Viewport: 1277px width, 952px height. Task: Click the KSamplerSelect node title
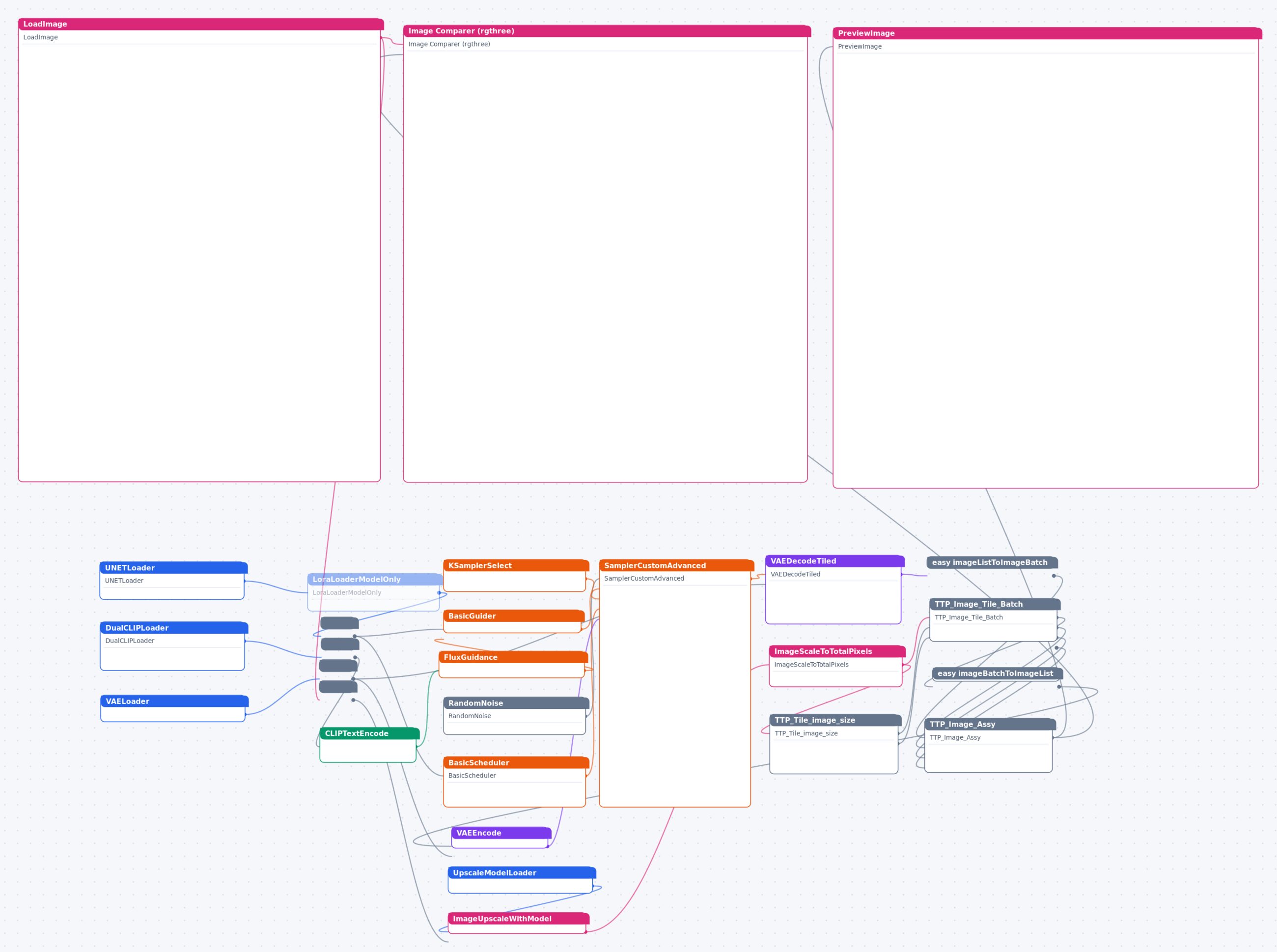pos(516,565)
